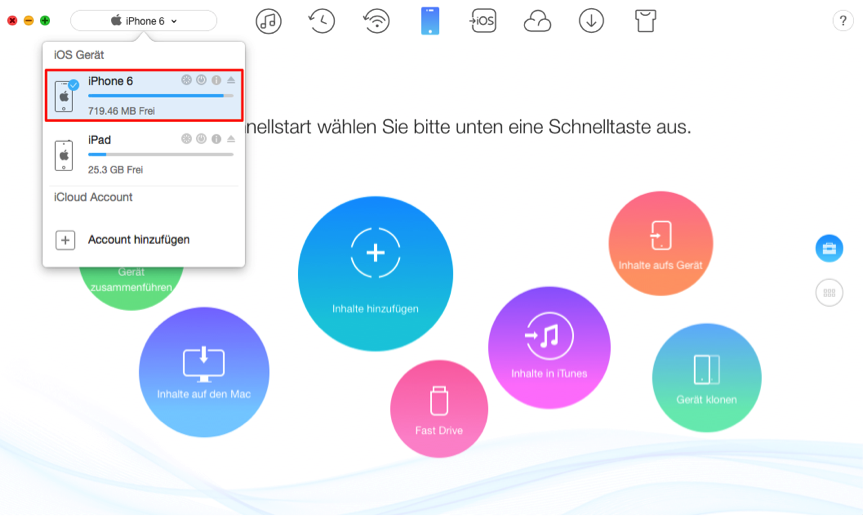Open the Inhalte auf den Mac shortcut

click(x=204, y=372)
